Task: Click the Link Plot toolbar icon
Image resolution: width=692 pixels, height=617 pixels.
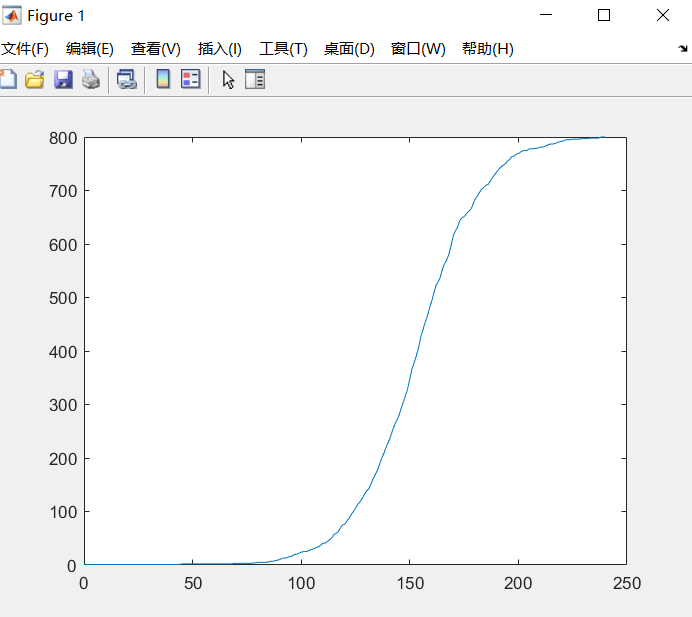Action: point(127,80)
